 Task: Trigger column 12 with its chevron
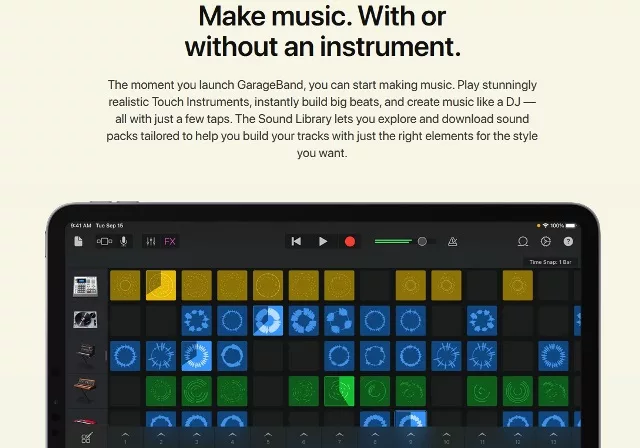tap(518, 437)
